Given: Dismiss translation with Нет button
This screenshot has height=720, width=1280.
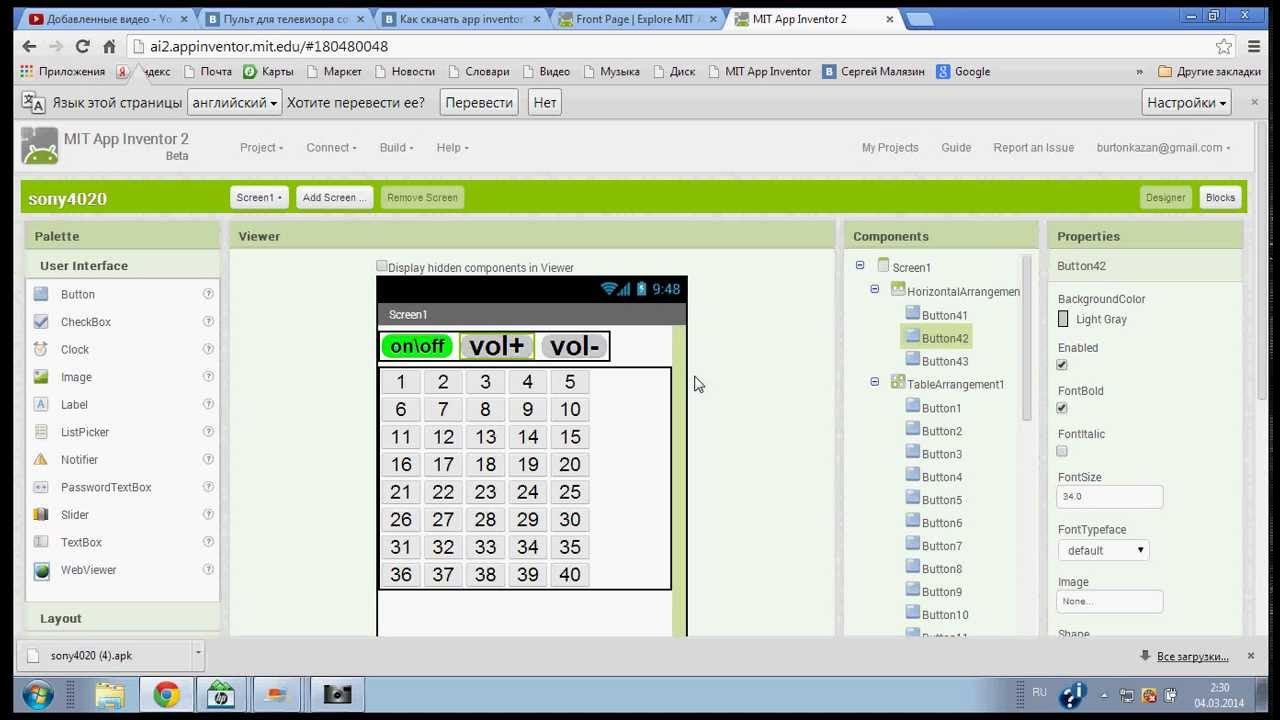Looking at the screenshot, I should (x=545, y=102).
